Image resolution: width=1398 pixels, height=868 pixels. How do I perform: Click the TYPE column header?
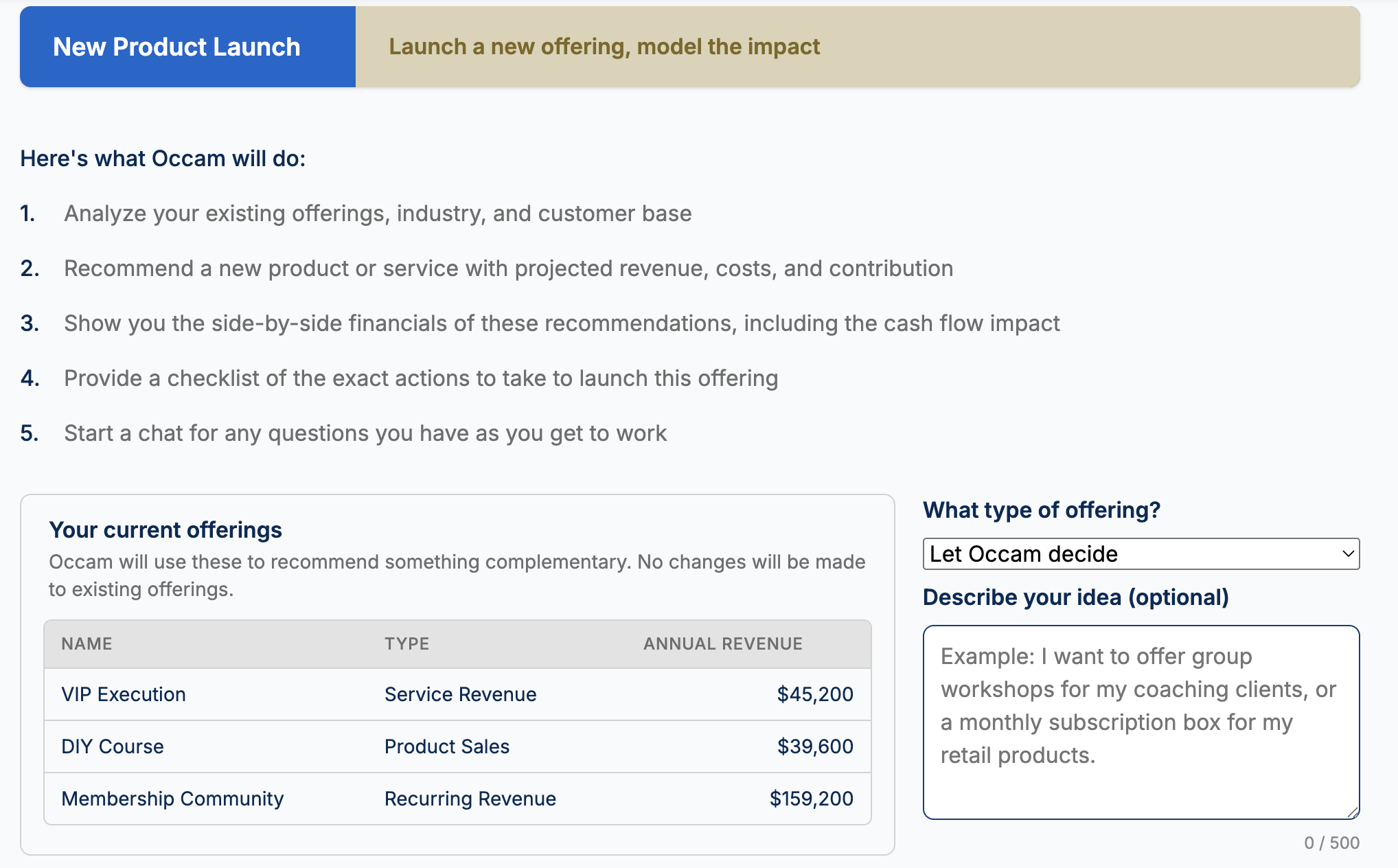[406, 643]
